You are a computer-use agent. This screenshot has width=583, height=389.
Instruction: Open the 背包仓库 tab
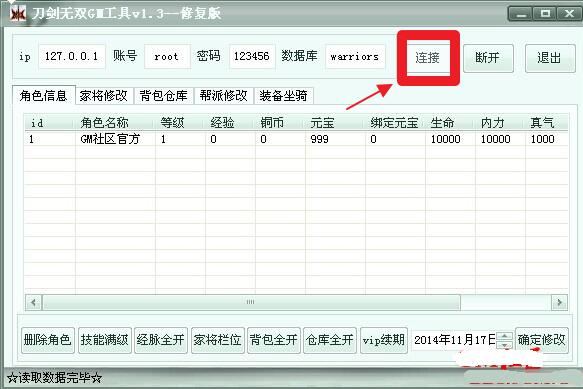click(164, 96)
